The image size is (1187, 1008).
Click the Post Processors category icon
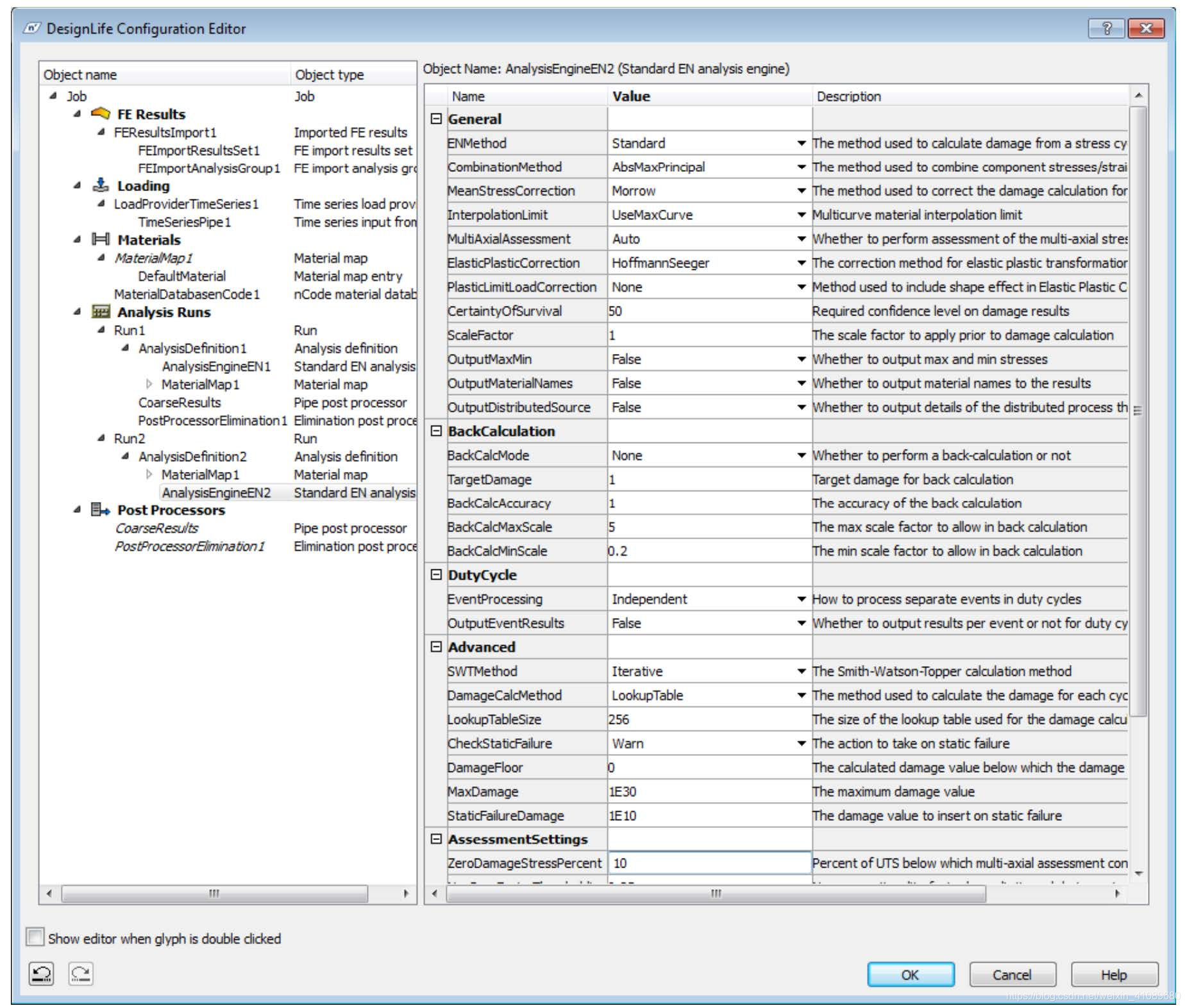101,510
